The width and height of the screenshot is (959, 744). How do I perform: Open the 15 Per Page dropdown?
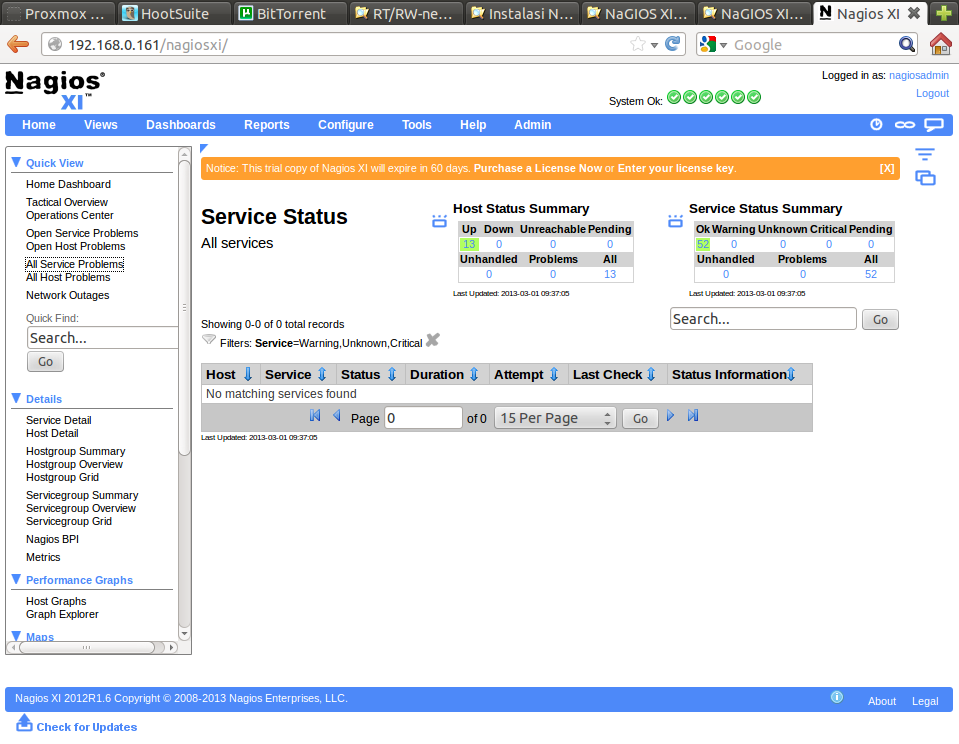555,418
